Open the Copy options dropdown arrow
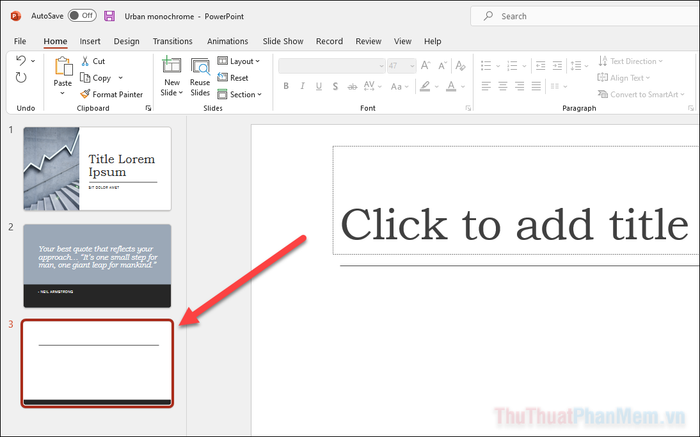 tap(121, 78)
